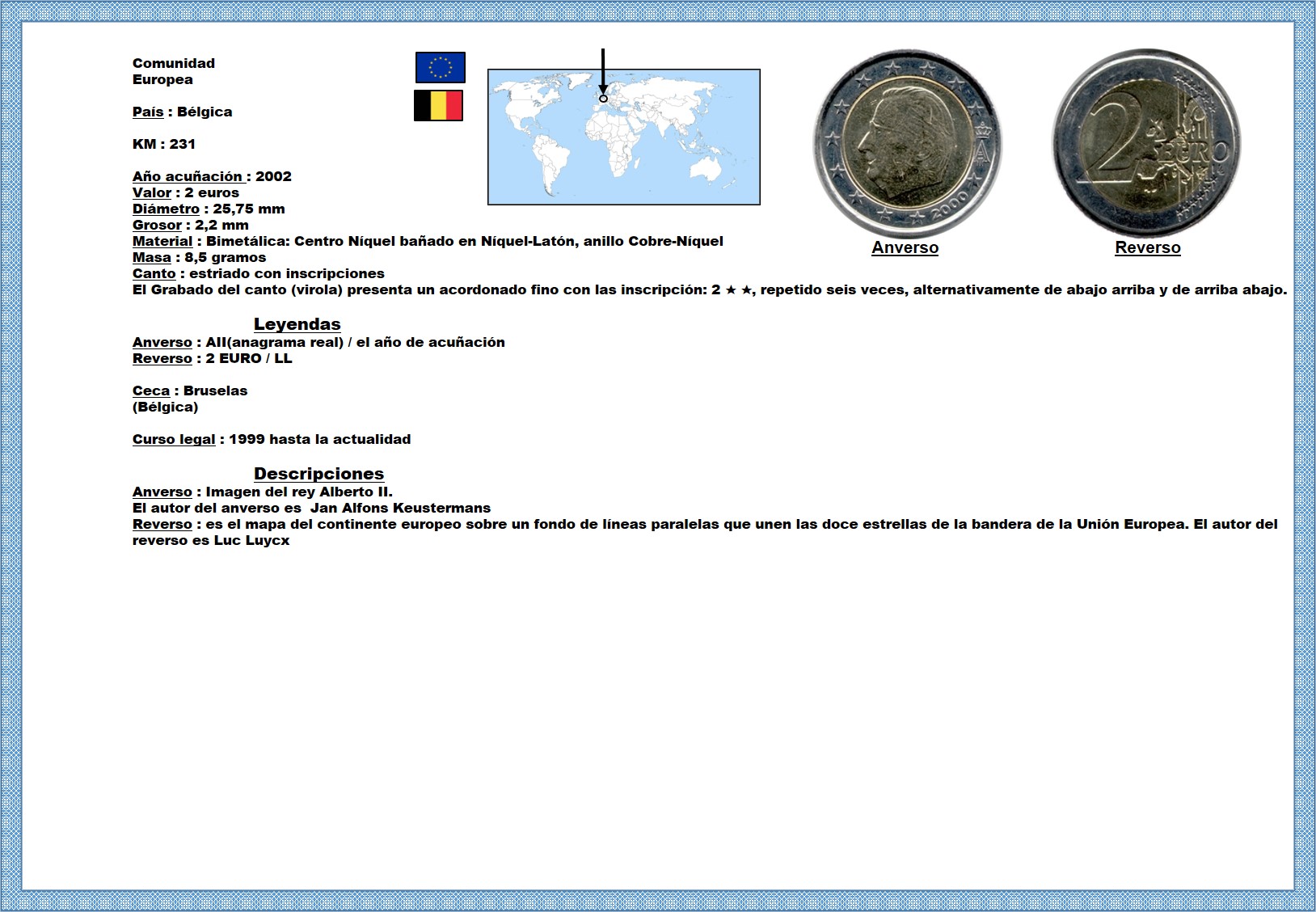
Task: Click 'Año acuñación : 2002' line
Action: [212, 176]
